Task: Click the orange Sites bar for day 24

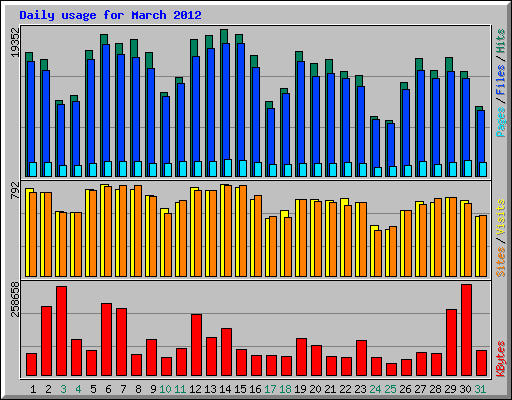Action: (x=378, y=253)
